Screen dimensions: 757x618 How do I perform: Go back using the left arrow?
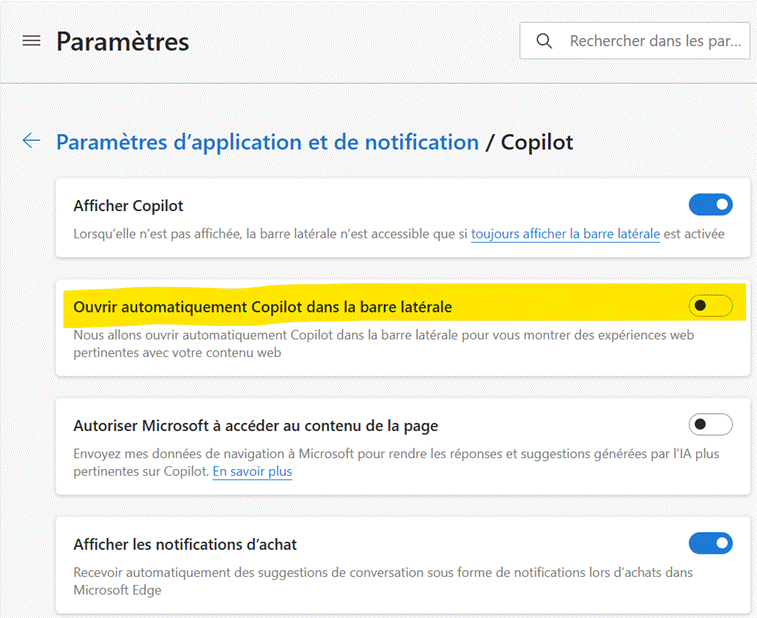[31, 140]
